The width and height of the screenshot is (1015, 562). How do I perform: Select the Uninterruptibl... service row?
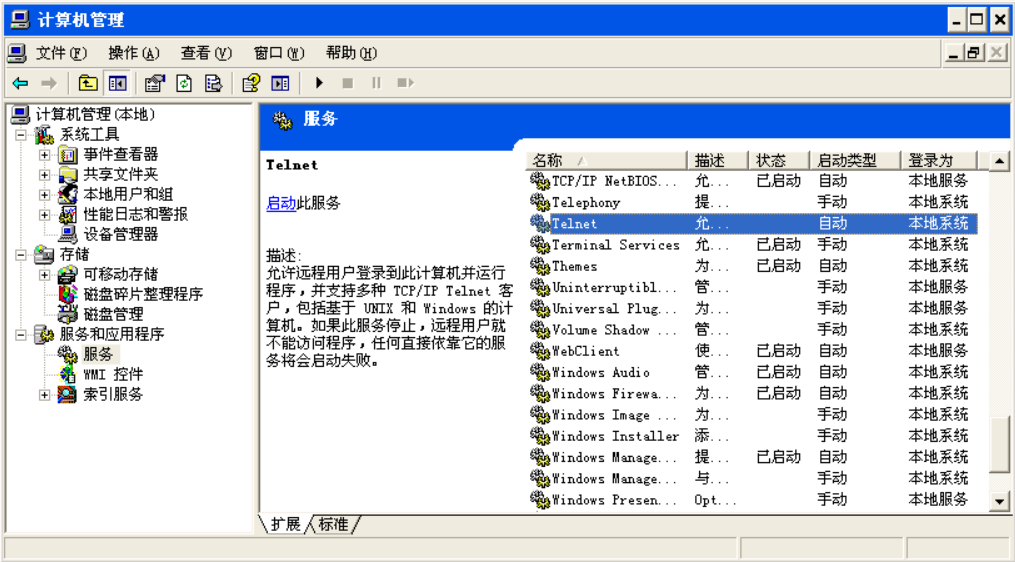[x=753, y=287]
